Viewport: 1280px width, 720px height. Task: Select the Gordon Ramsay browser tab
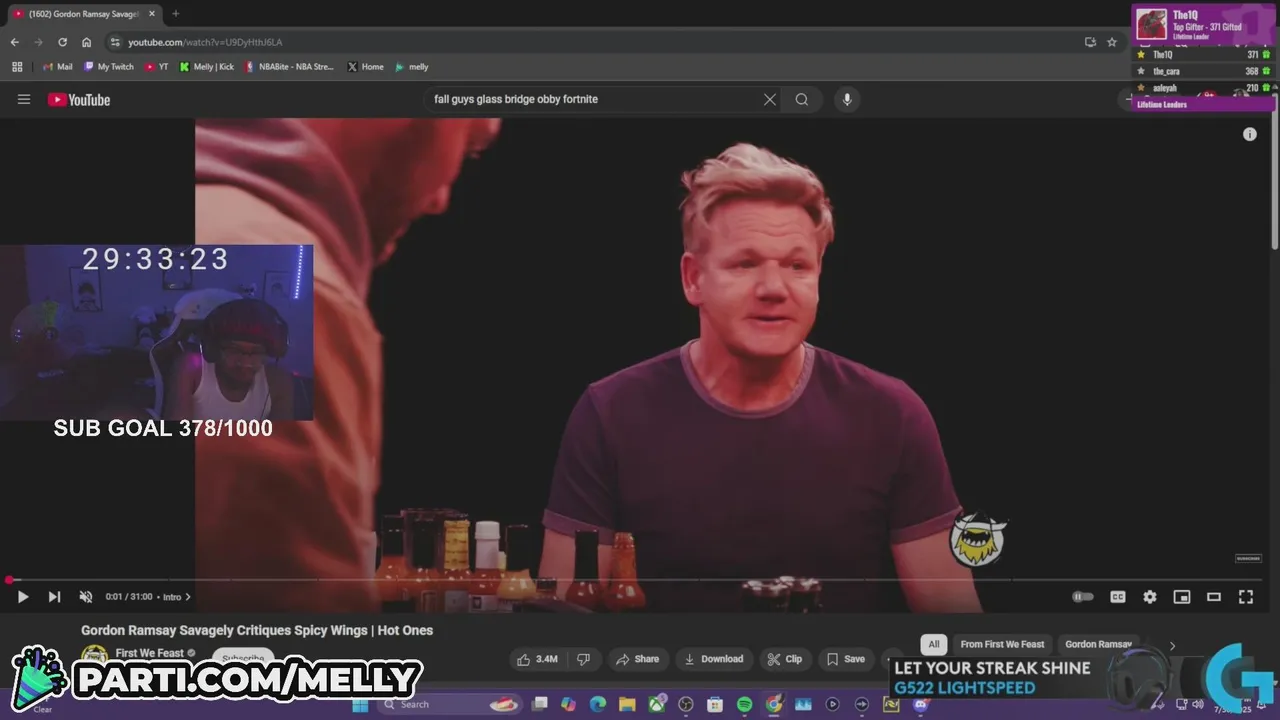click(84, 14)
